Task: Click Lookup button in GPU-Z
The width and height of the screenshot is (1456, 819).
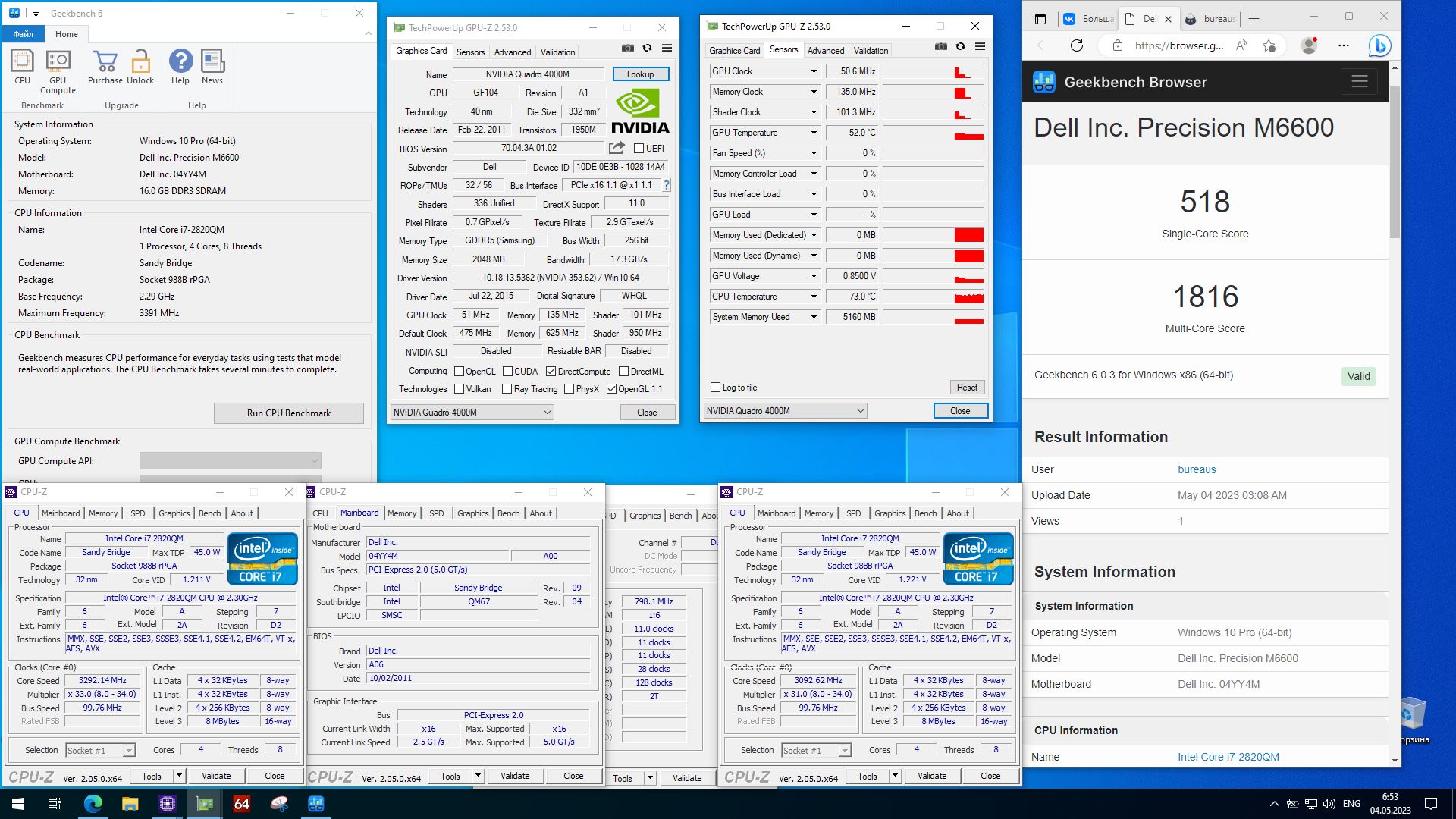Action: coord(640,74)
